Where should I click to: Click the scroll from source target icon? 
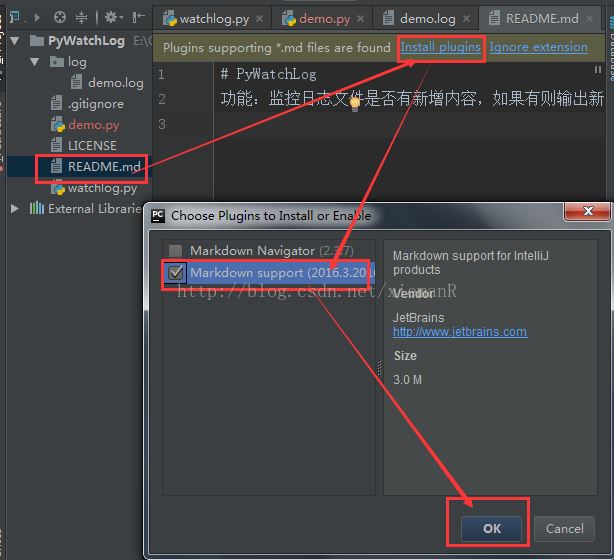click(60, 17)
